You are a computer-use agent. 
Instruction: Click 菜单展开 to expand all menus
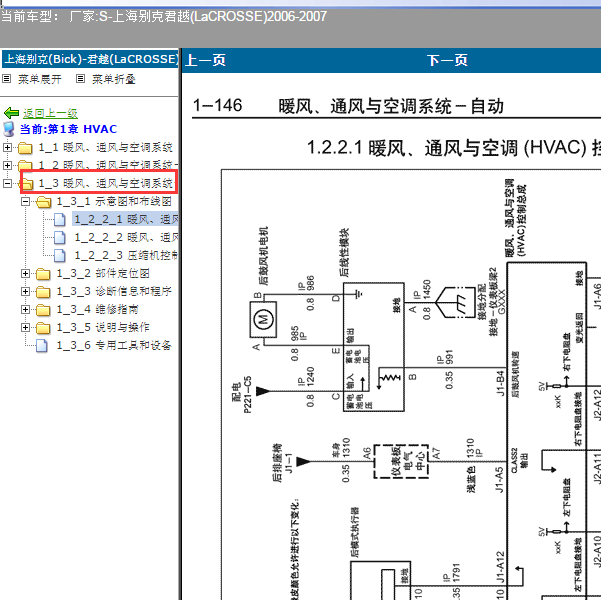click(x=40, y=79)
